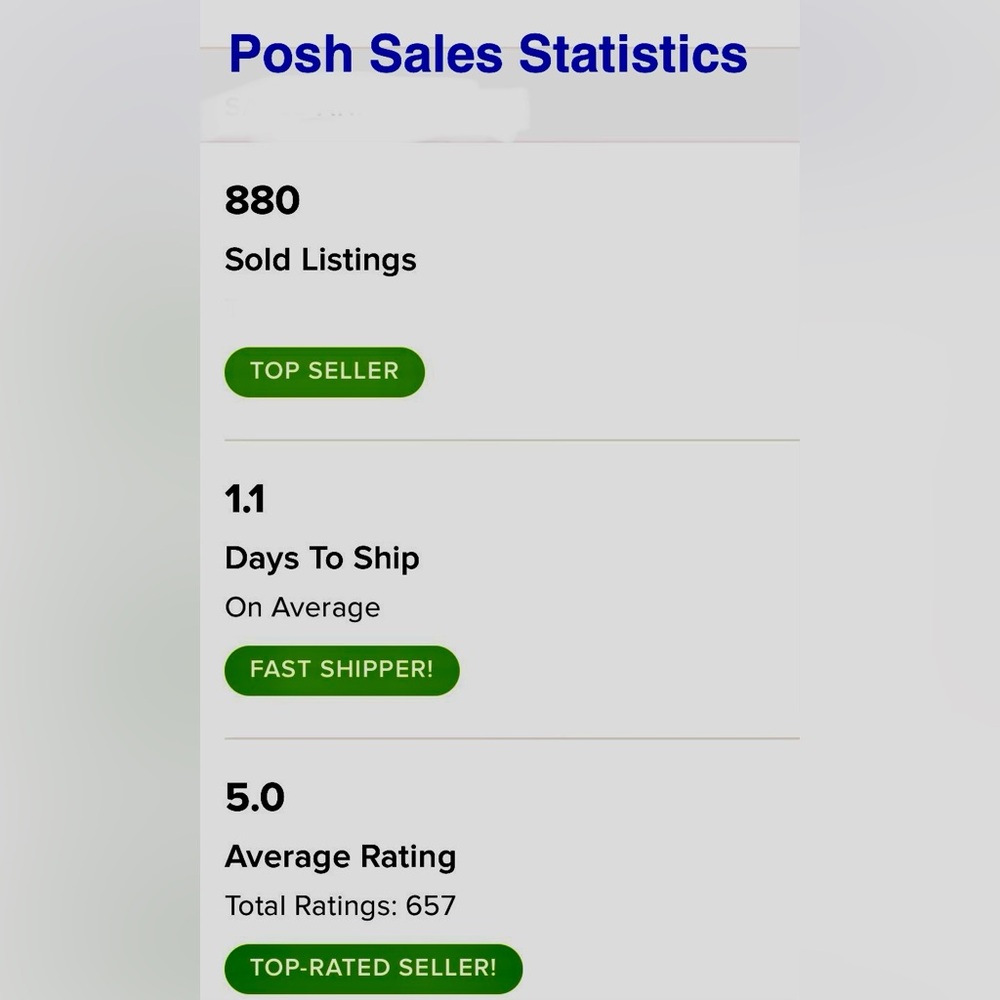Toggle the TOP-RATED SELLER! achievement on
The image size is (1000, 1000).
[372, 968]
